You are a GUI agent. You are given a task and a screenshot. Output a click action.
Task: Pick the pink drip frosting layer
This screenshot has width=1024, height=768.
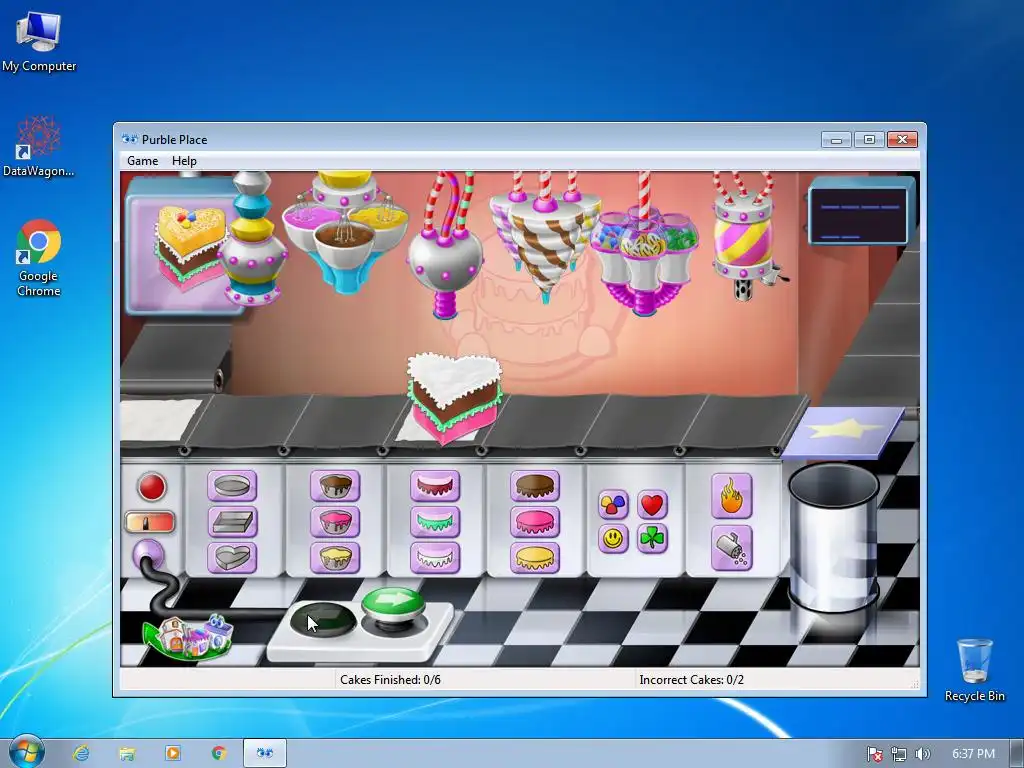click(x=435, y=486)
